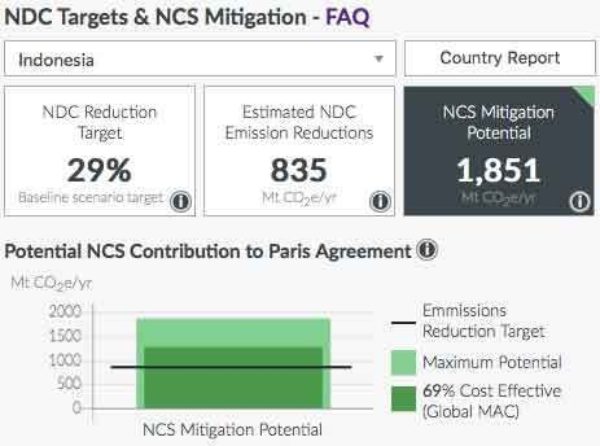Click the dark green Cost Effective bar

(232, 385)
